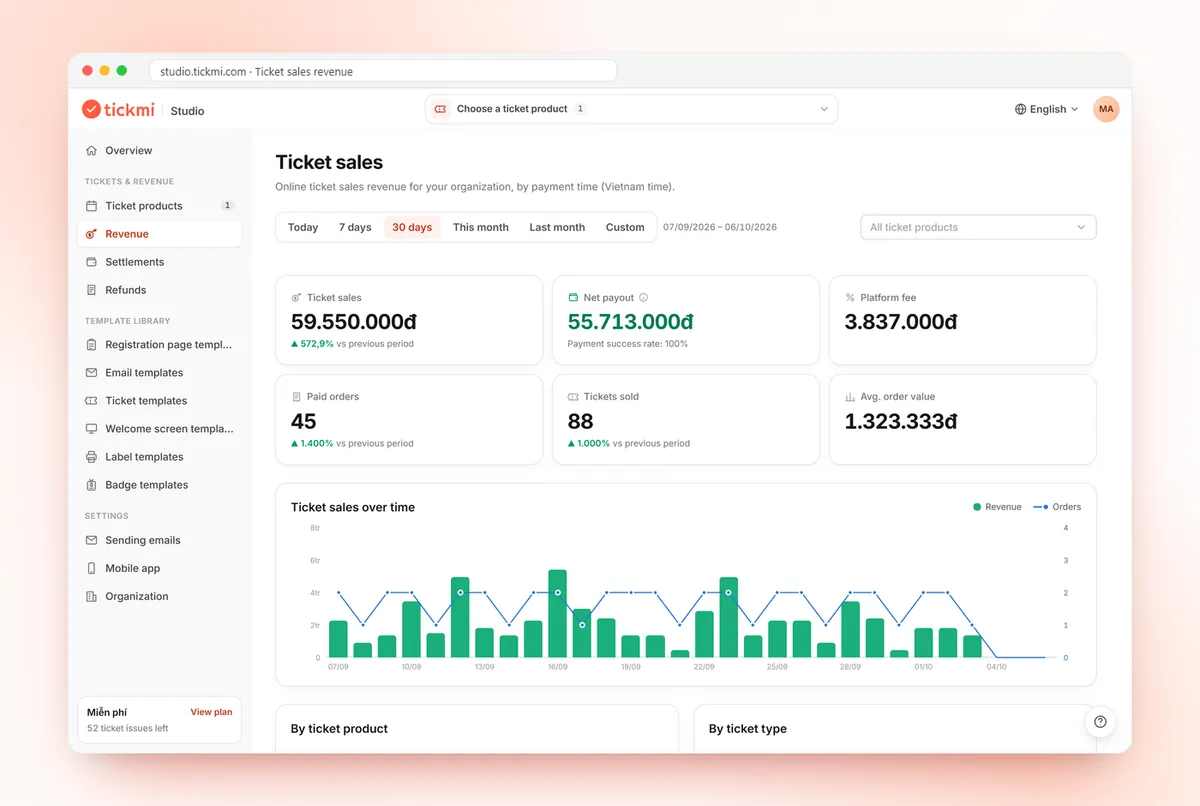
Task: Click the 572,9% vs previous period text
Action: tap(352, 344)
